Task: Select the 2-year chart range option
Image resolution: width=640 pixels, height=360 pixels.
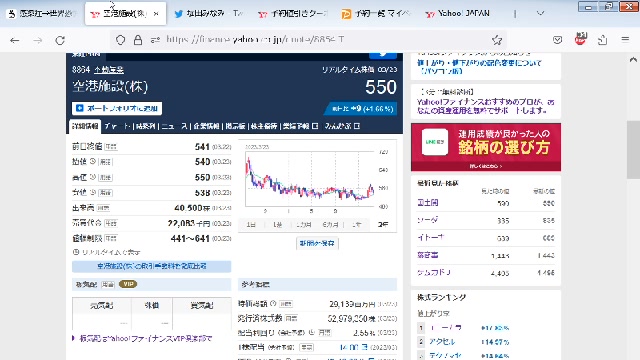Action: [x=383, y=224]
